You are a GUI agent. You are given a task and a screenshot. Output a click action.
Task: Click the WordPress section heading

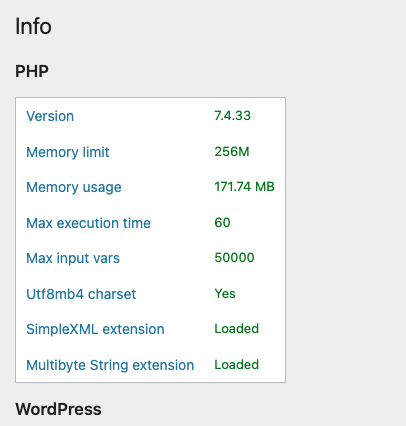coord(58,409)
